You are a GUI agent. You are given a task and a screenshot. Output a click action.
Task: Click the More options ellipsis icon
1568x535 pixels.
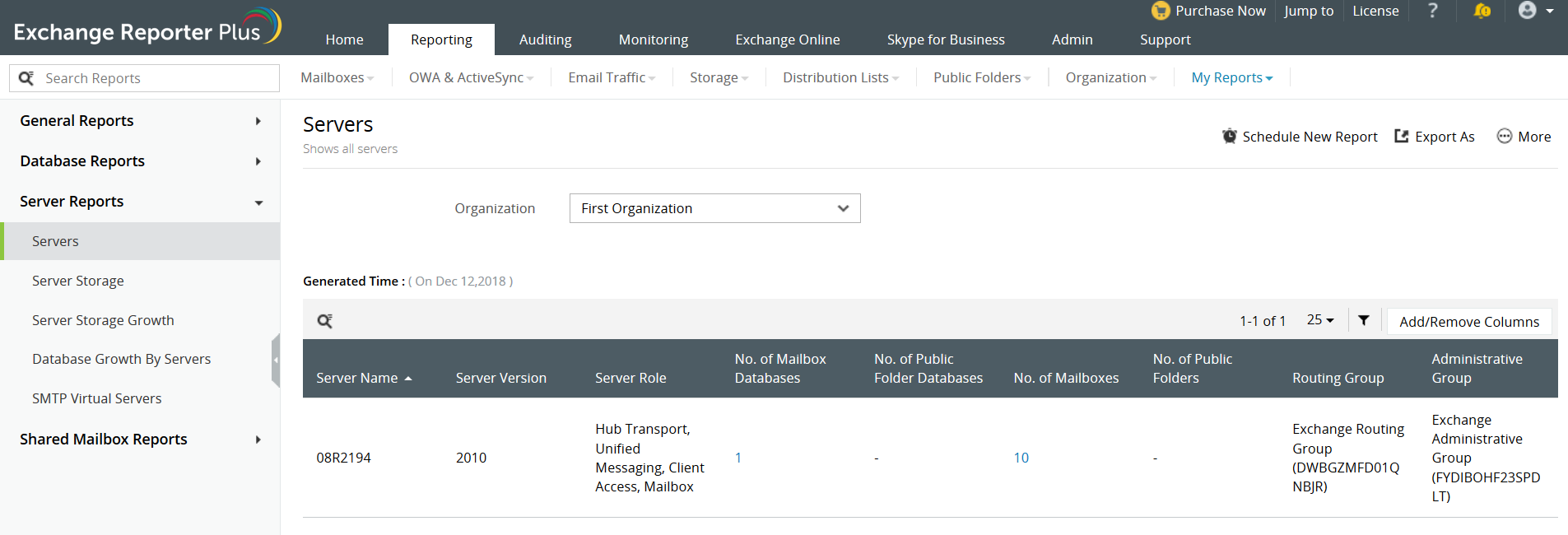pos(1504,137)
